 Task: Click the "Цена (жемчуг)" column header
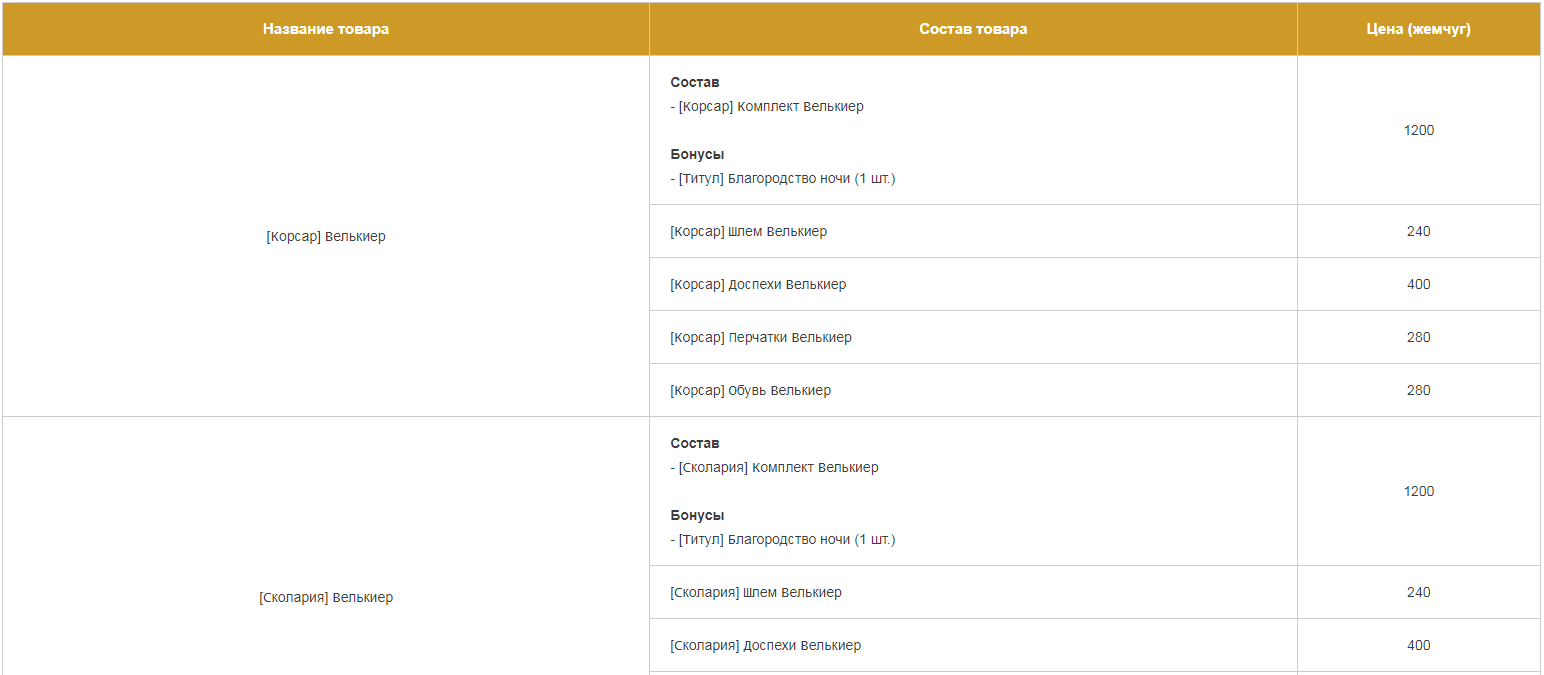click(x=1418, y=29)
